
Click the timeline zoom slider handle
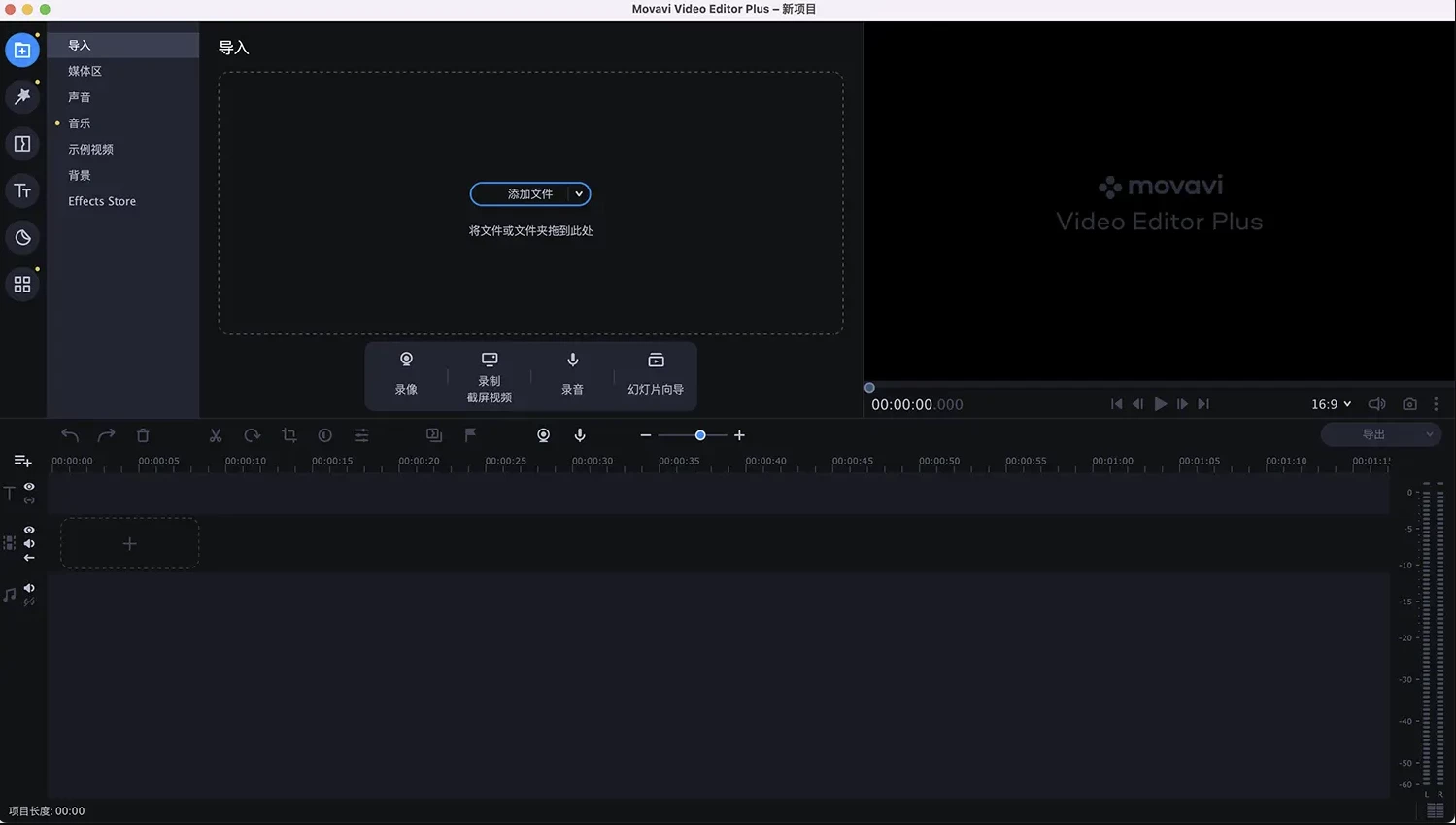(x=700, y=435)
